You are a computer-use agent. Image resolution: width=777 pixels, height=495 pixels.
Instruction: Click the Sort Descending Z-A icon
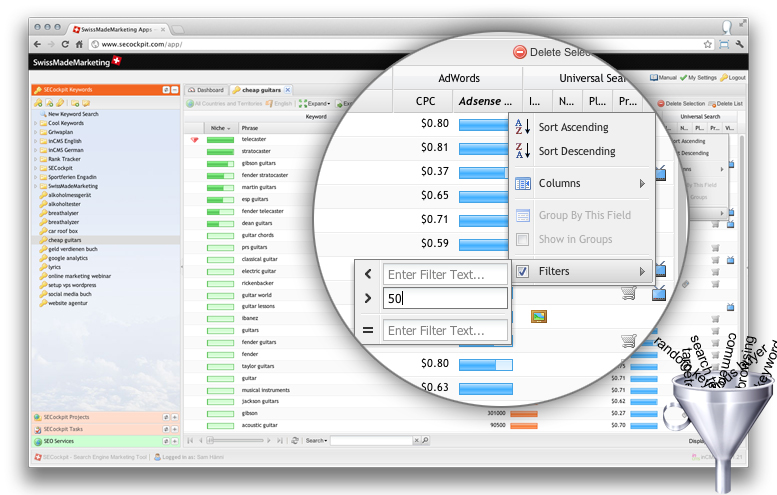pyautogui.click(x=523, y=151)
